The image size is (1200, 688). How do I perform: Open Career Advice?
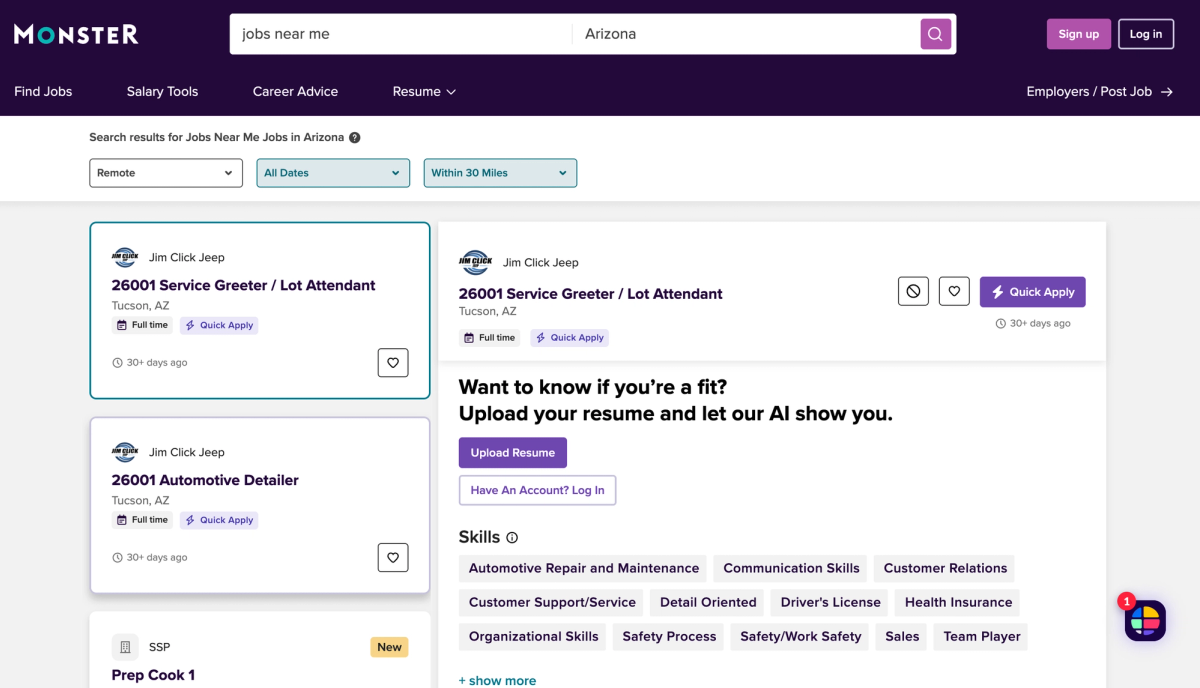click(295, 92)
